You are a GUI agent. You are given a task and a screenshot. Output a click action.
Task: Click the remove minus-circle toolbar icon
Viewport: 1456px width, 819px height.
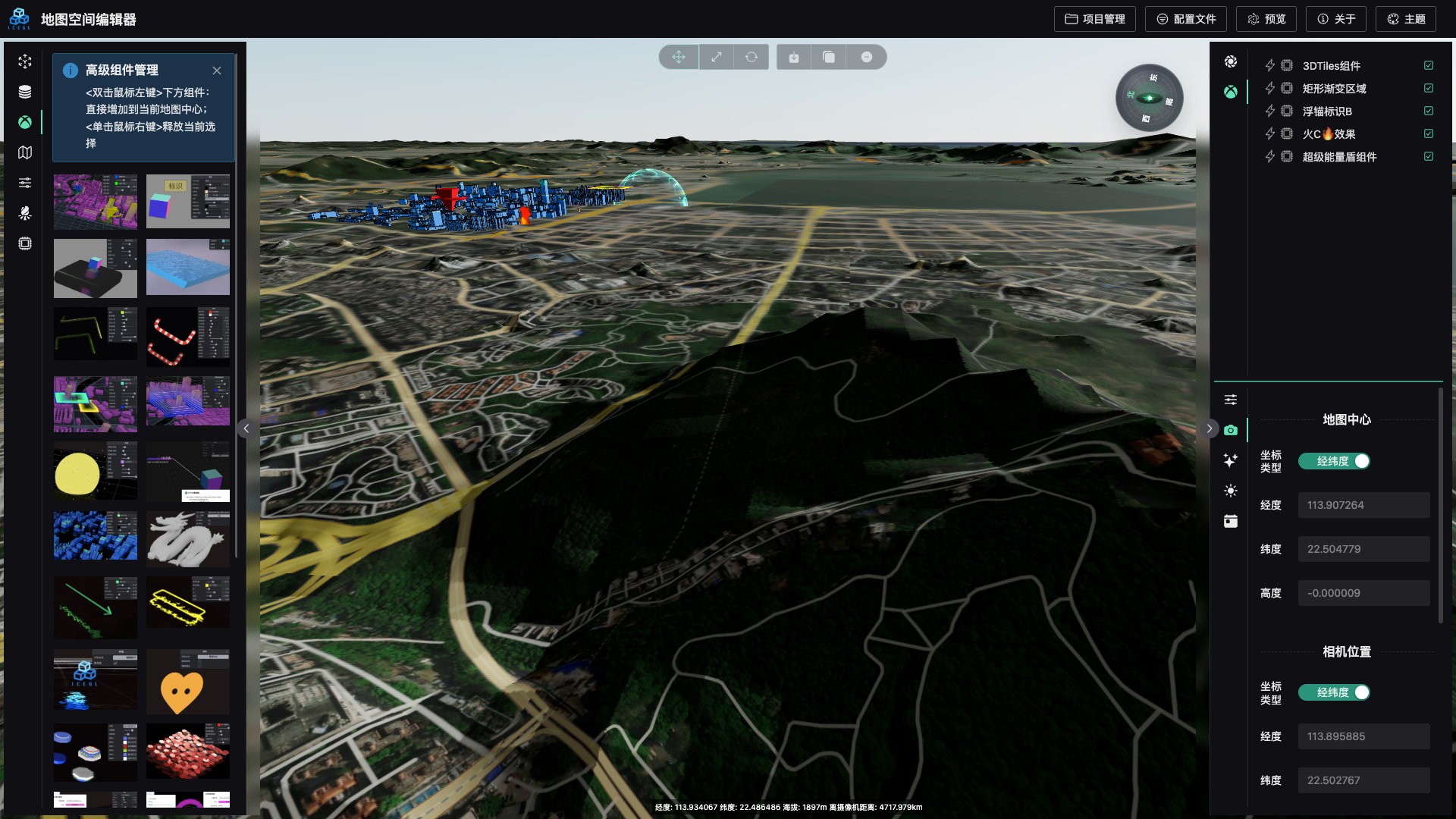tap(867, 57)
